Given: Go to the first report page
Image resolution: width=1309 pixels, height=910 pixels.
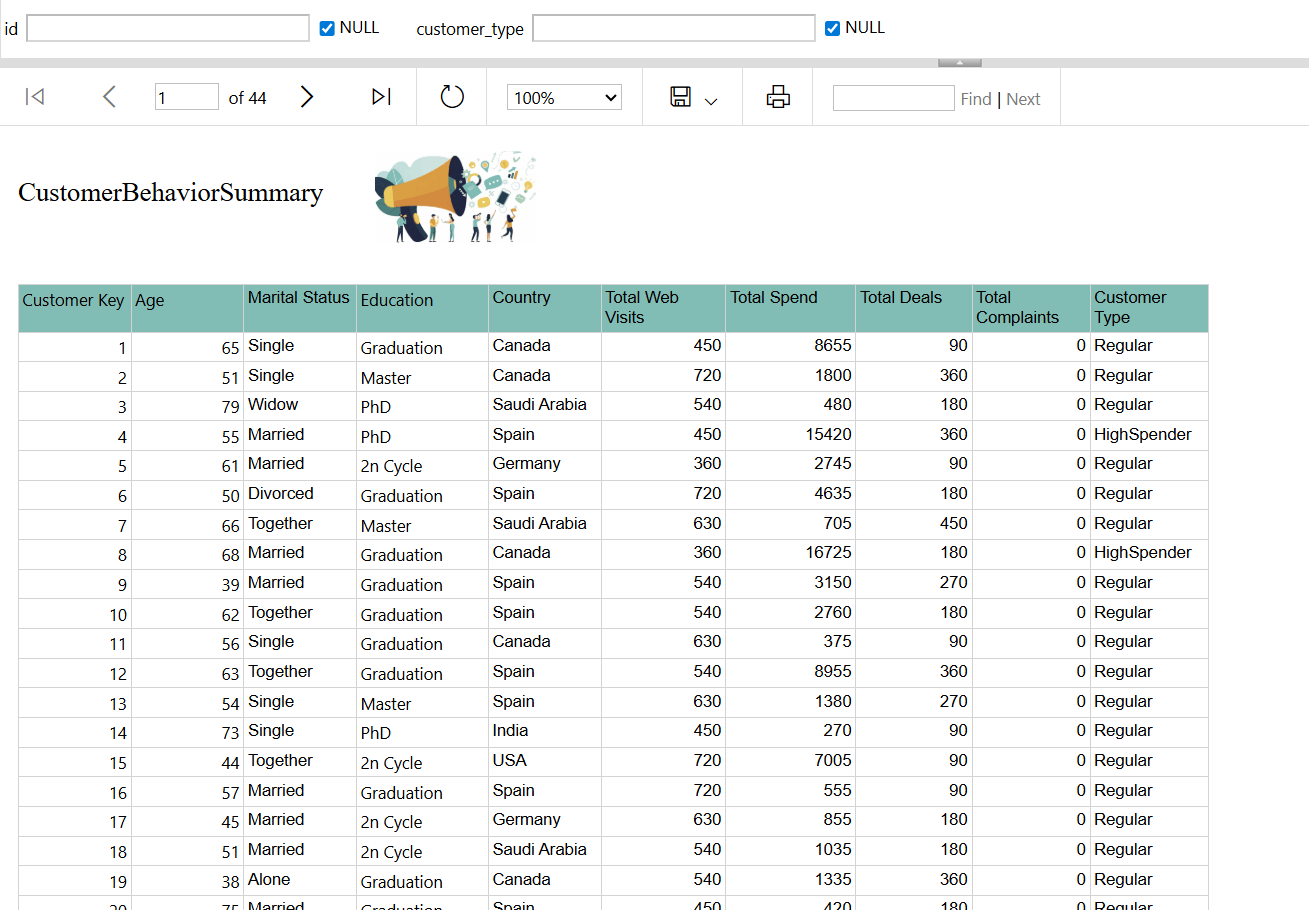Looking at the screenshot, I should point(35,97).
